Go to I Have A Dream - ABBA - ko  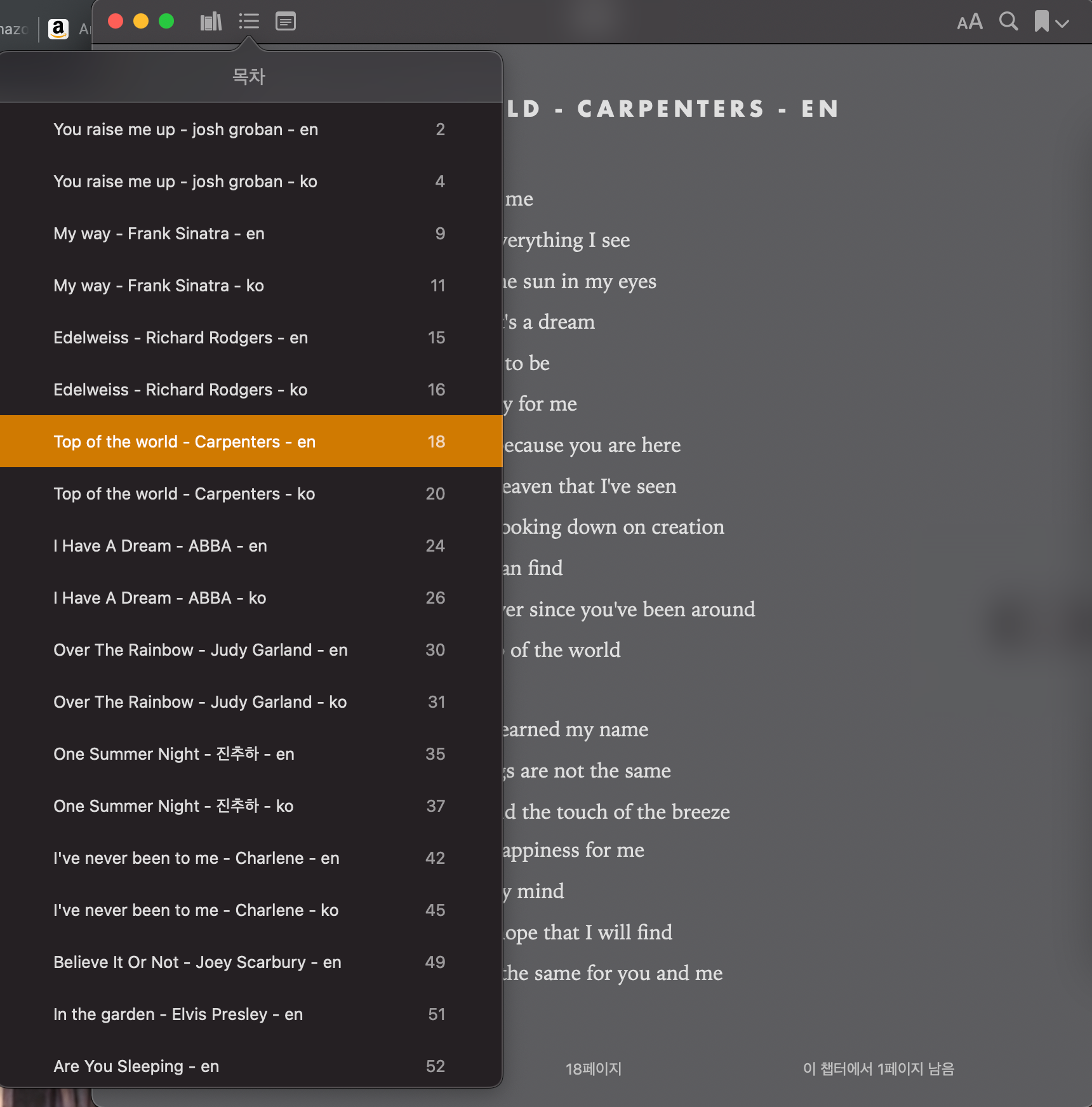coord(251,598)
